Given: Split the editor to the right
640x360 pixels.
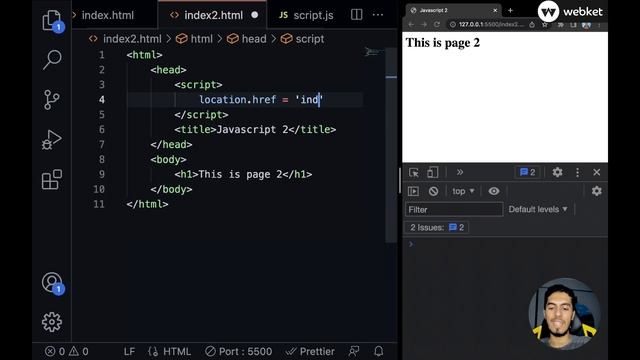Looking at the screenshot, I should pyautogui.click(x=356, y=15).
